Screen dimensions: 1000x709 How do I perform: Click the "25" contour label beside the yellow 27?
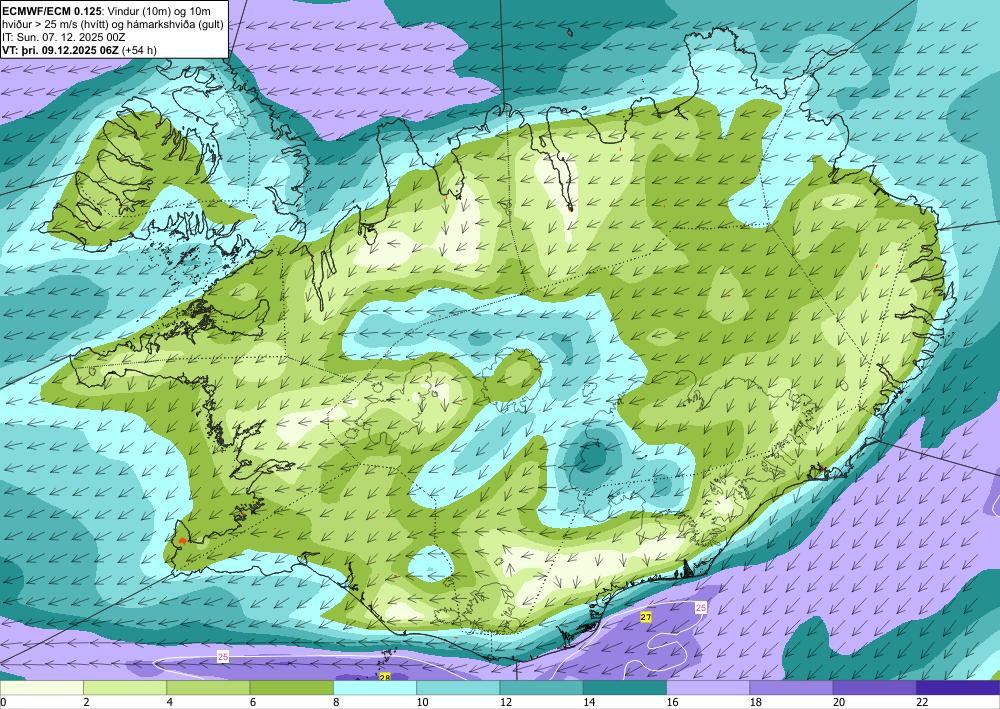coord(701,608)
